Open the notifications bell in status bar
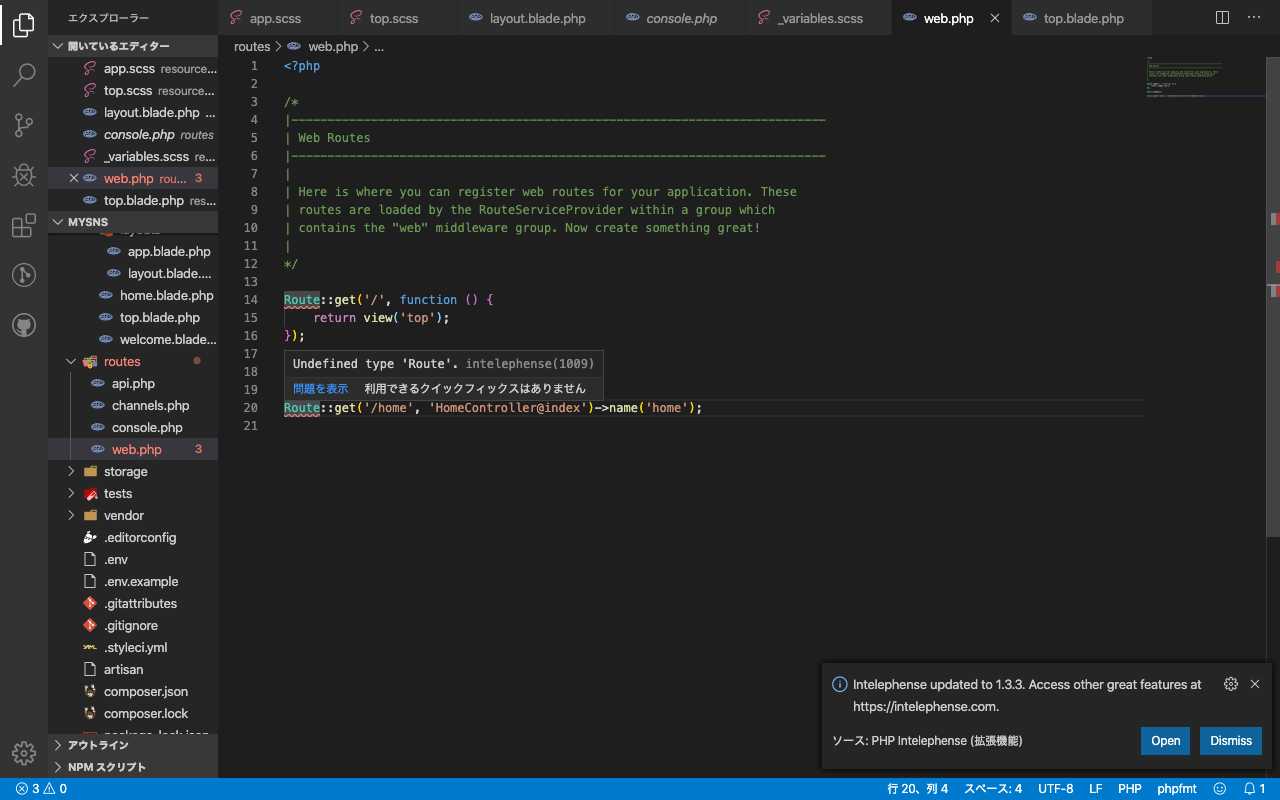The width and height of the screenshot is (1280, 800). [1255, 789]
